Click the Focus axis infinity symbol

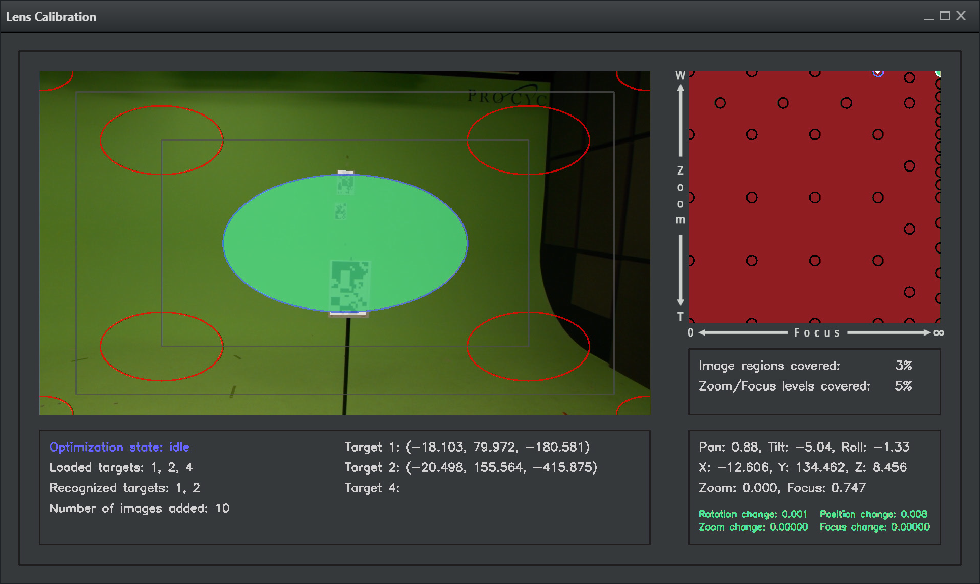click(938, 332)
